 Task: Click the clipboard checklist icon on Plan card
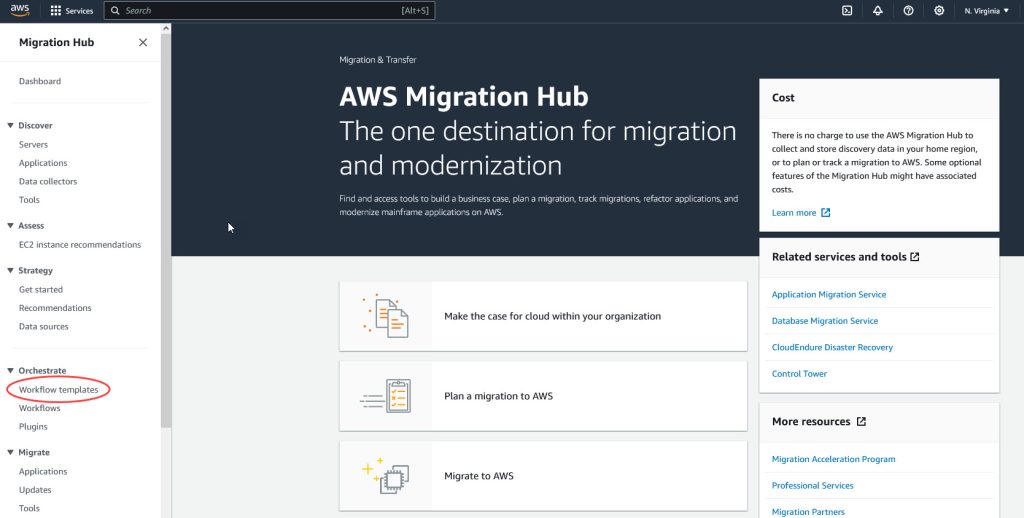(x=386, y=396)
